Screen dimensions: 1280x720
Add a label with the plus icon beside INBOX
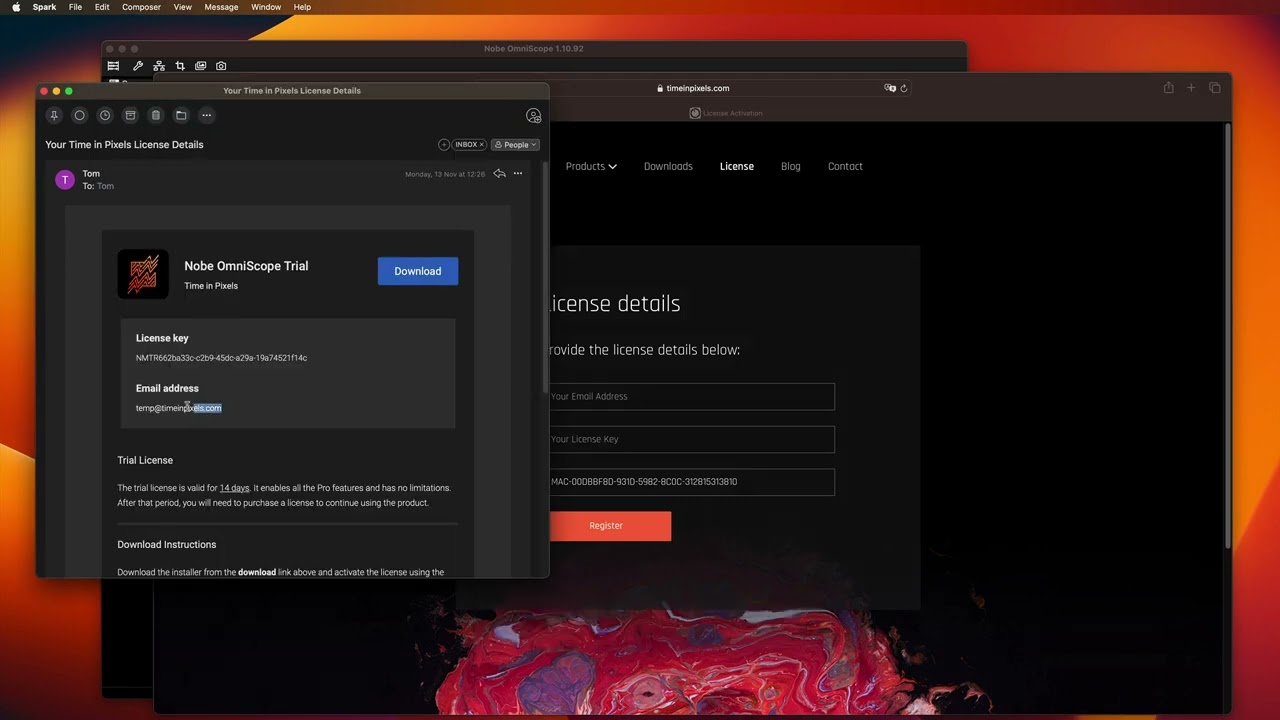444,145
